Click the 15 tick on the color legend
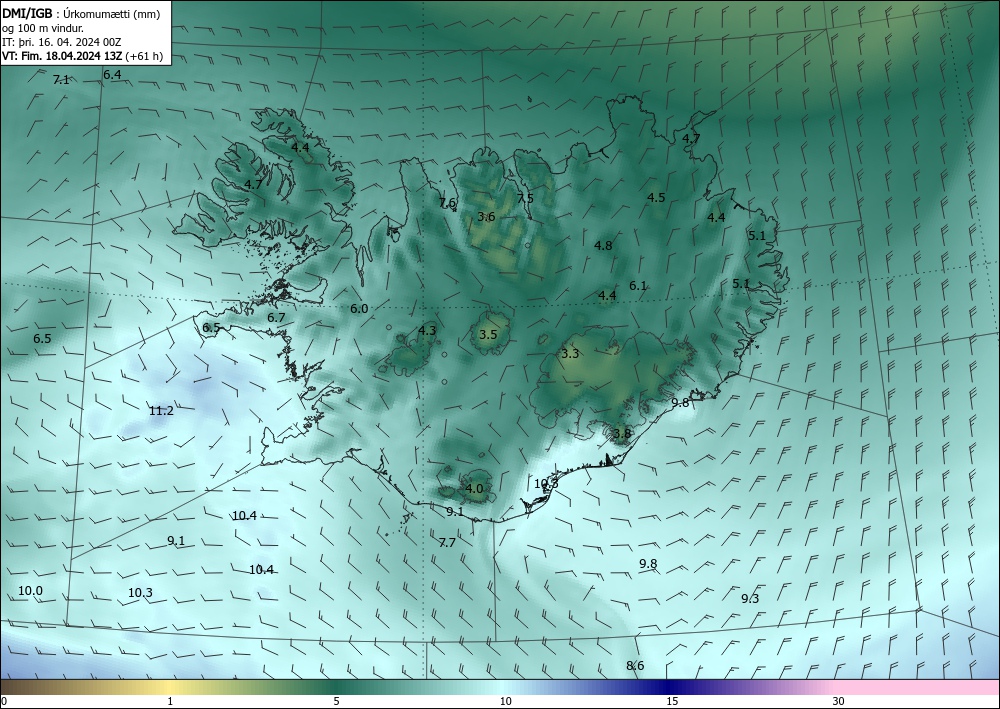This screenshot has height=709, width=1000. pos(672,701)
